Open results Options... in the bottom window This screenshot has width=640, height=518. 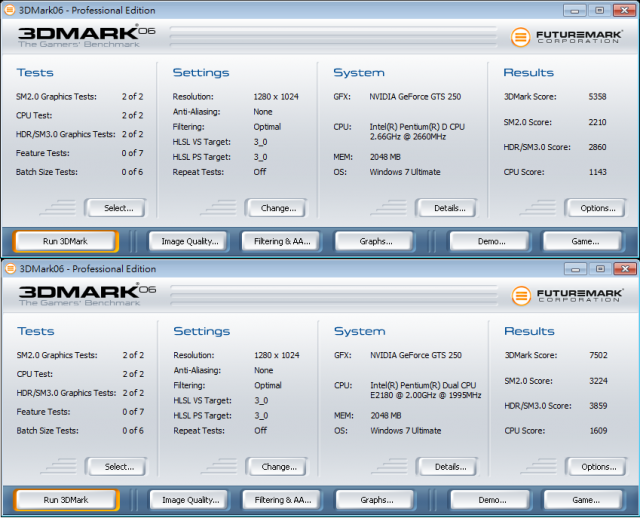click(x=596, y=467)
